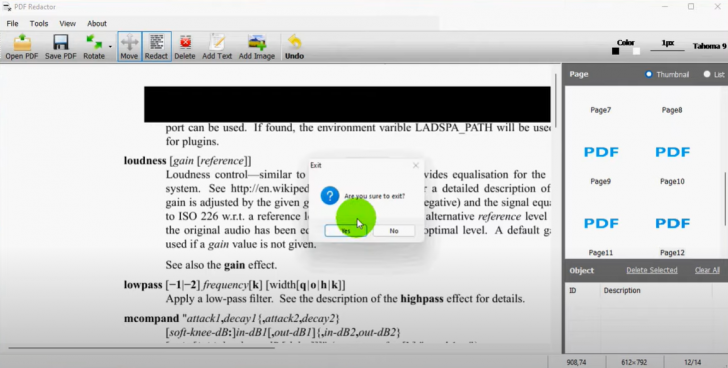The image size is (728, 368).
Task: Click the 12/14 page counter
Action: click(692, 362)
